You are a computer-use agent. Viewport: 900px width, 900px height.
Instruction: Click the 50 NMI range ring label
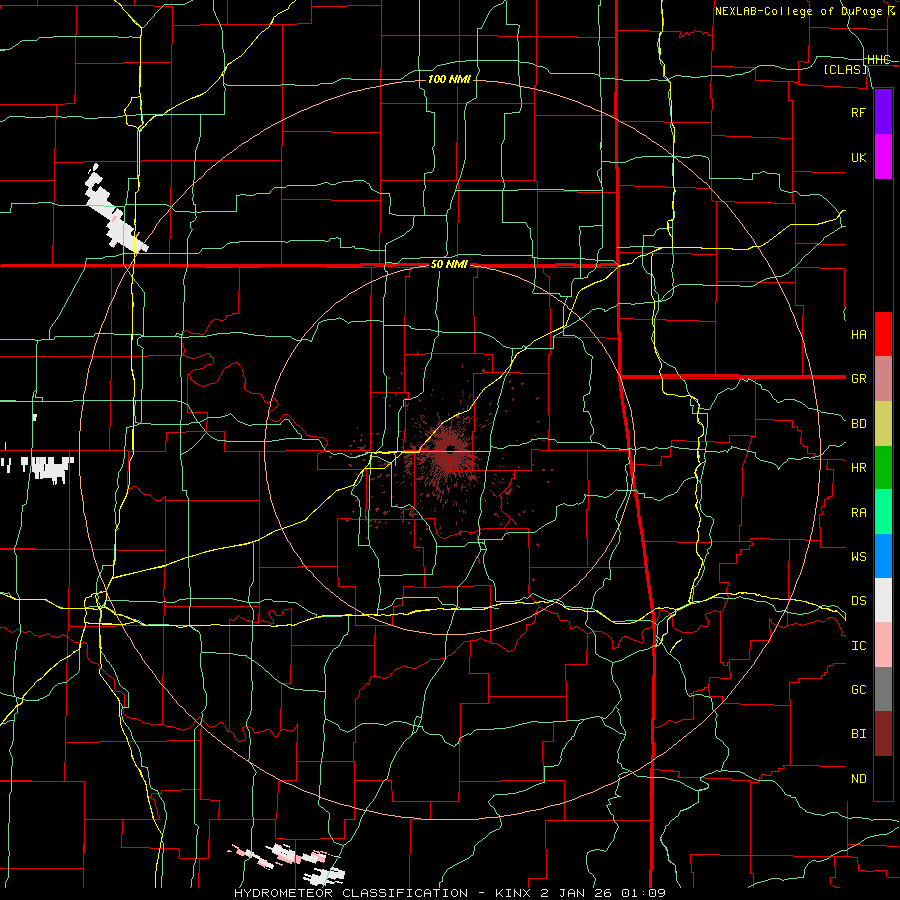(x=449, y=264)
